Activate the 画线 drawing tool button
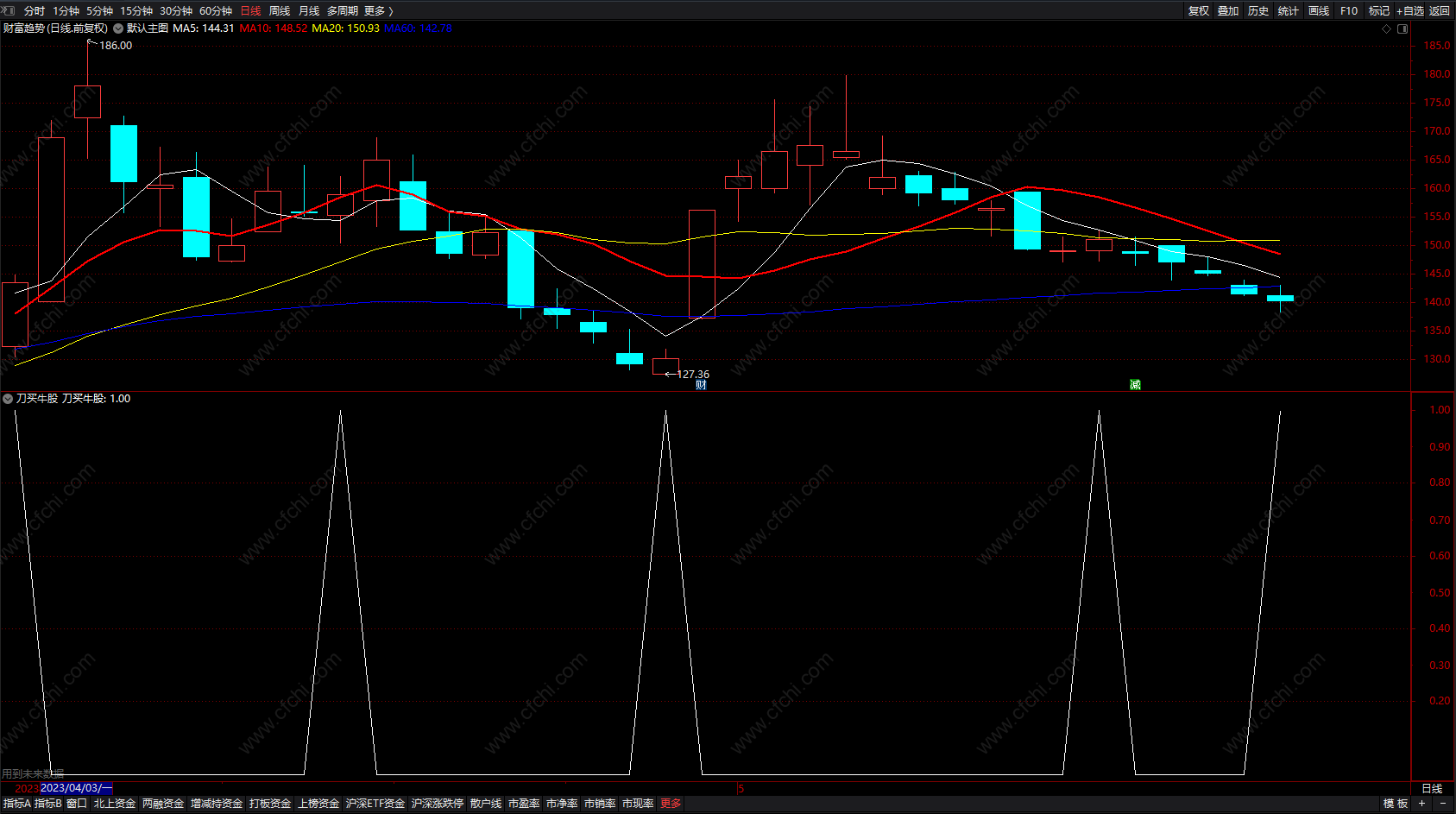 1319,11
